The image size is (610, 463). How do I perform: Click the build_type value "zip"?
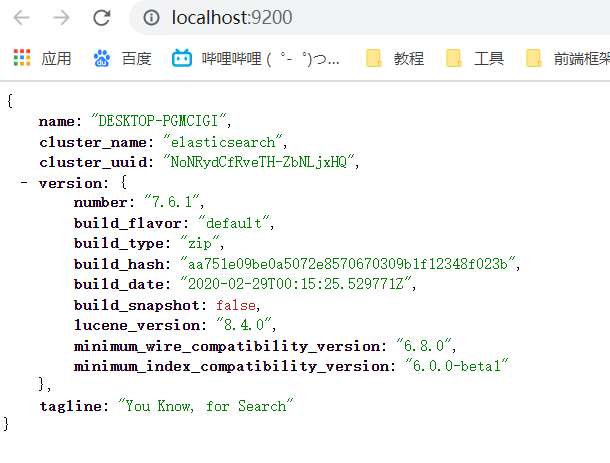click(200, 243)
